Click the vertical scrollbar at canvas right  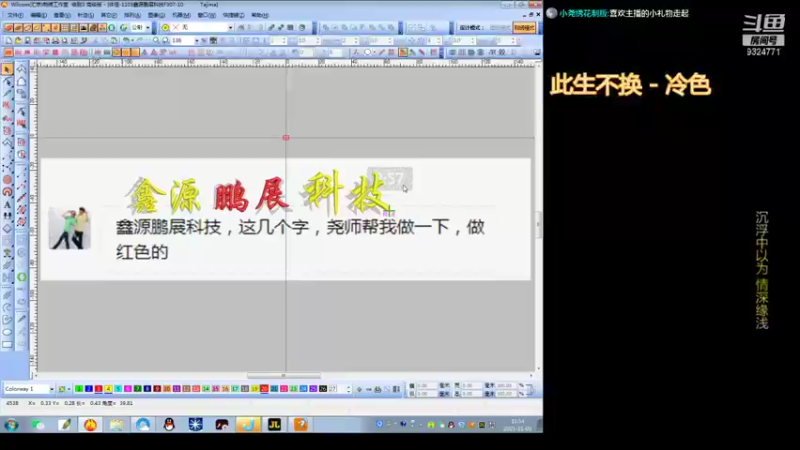tap(538, 224)
